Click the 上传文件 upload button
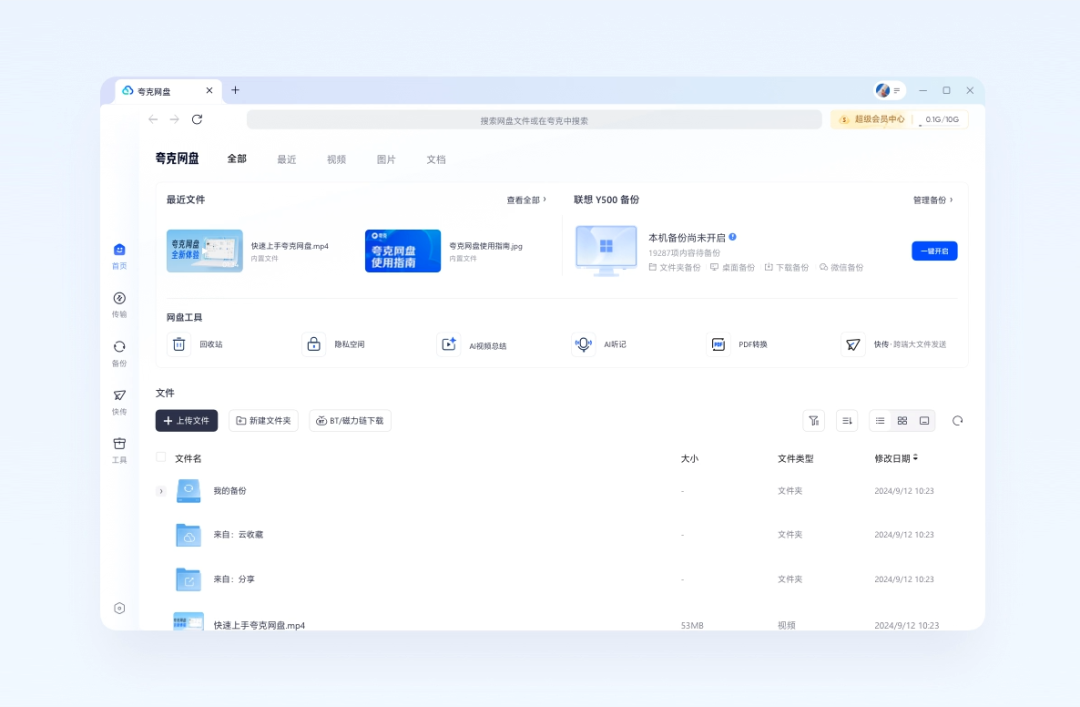The image size is (1080, 707). [x=187, y=420]
